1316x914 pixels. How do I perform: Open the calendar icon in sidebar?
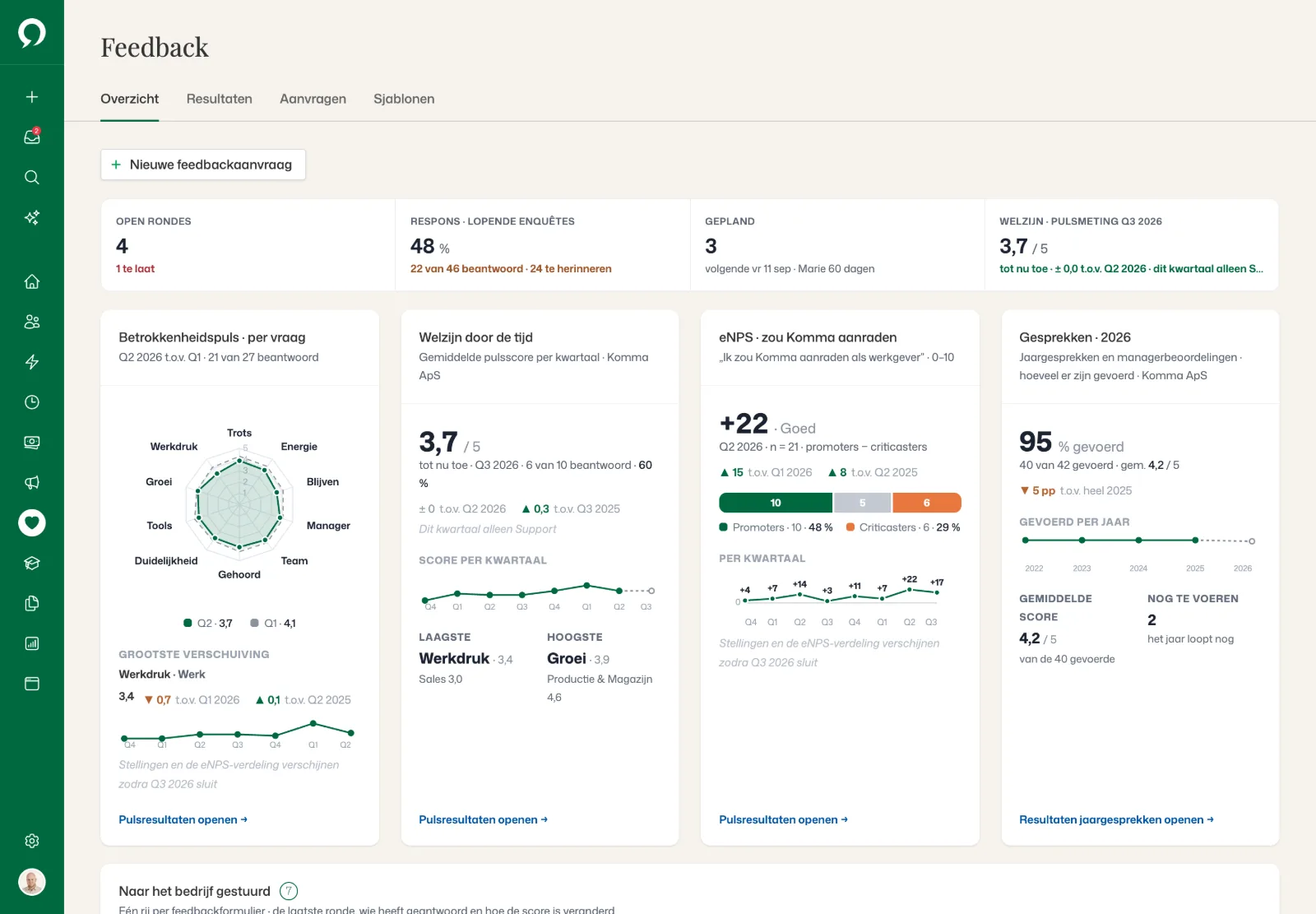pos(32,684)
